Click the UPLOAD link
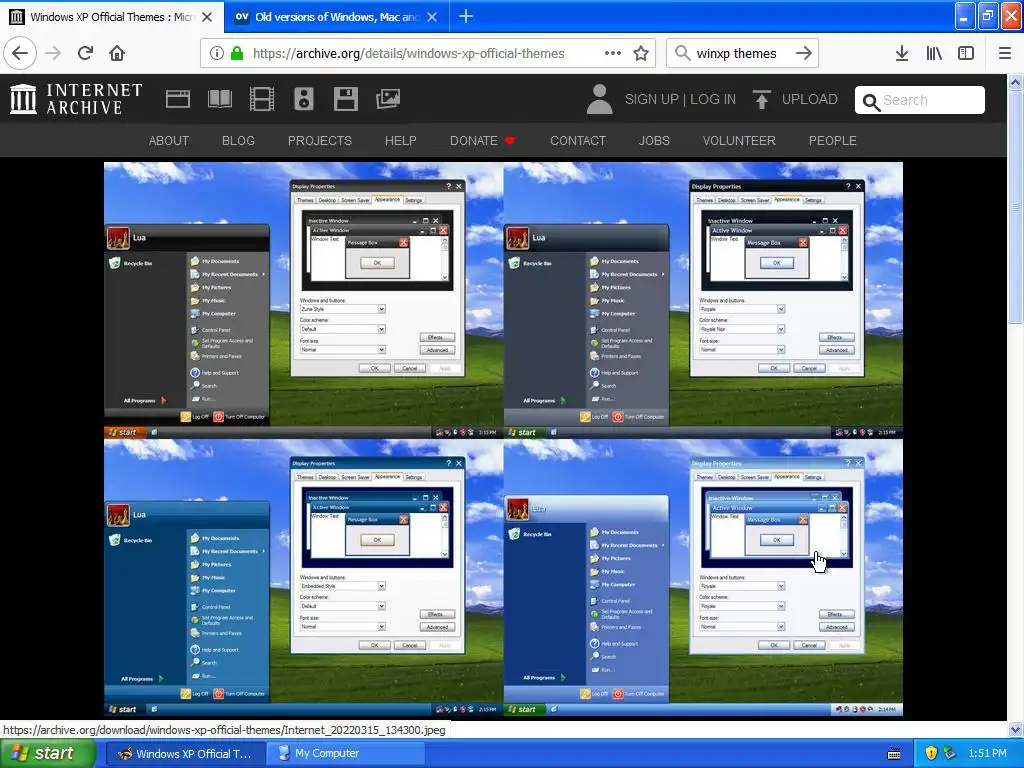 (x=810, y=99)
